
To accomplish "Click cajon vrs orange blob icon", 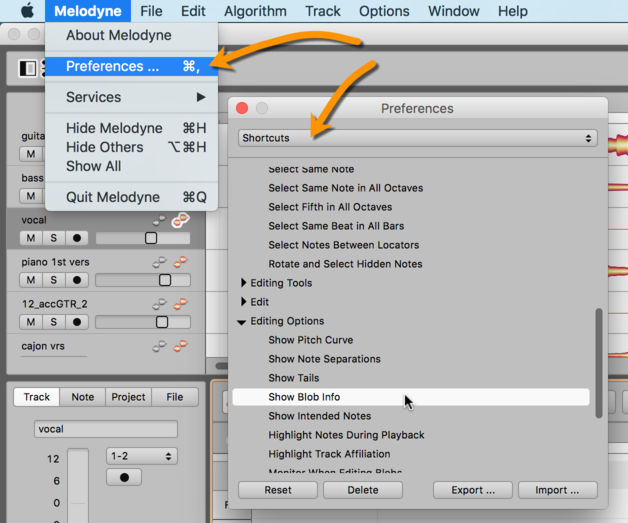I will point(181,346).
